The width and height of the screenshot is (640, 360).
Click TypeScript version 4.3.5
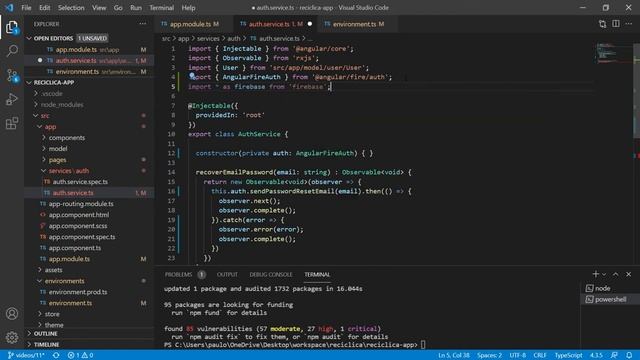[596, 355]
